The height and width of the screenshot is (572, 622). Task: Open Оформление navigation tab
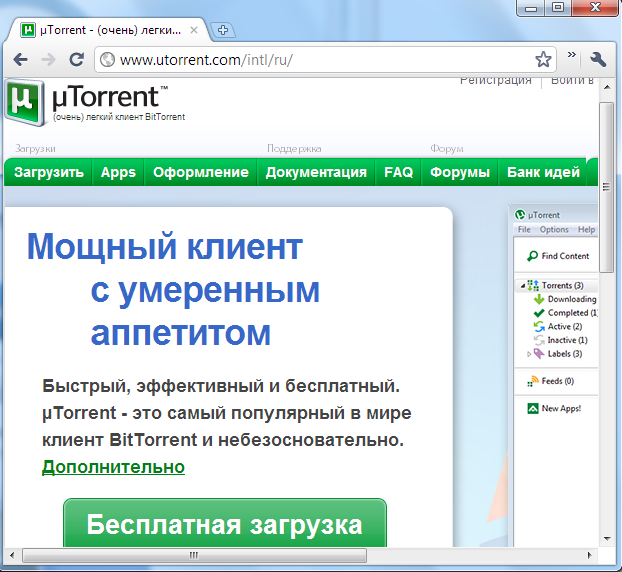pos(201,172)
